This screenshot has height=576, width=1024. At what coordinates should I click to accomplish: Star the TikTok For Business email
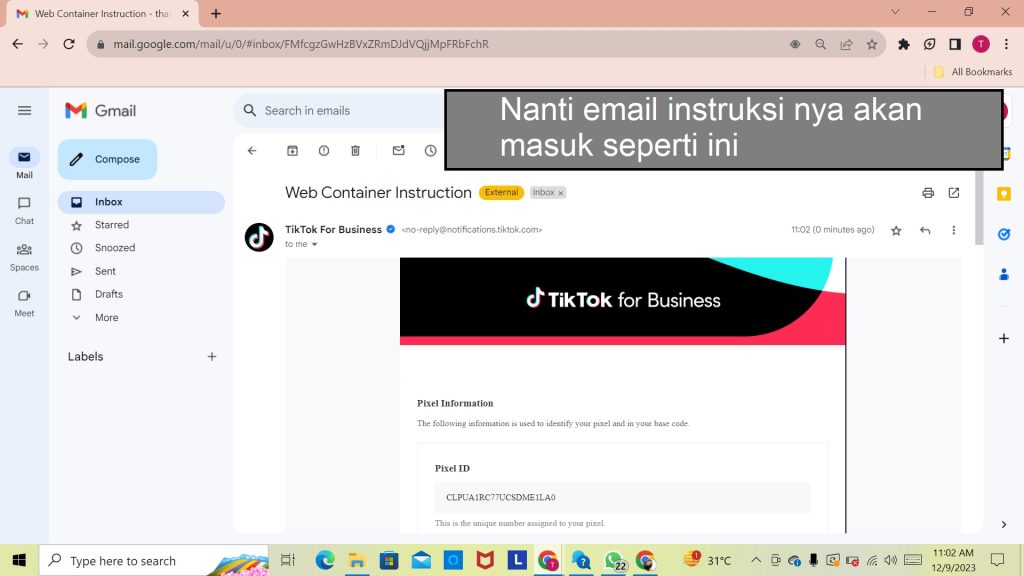[x=896, y=230]
